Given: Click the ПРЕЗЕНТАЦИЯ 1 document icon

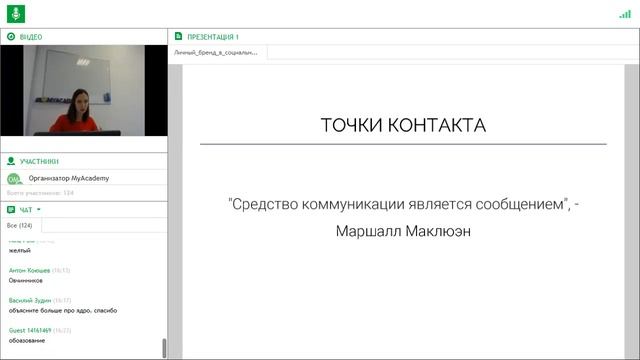Looking at the screenshot, I should tap(178, 36).
